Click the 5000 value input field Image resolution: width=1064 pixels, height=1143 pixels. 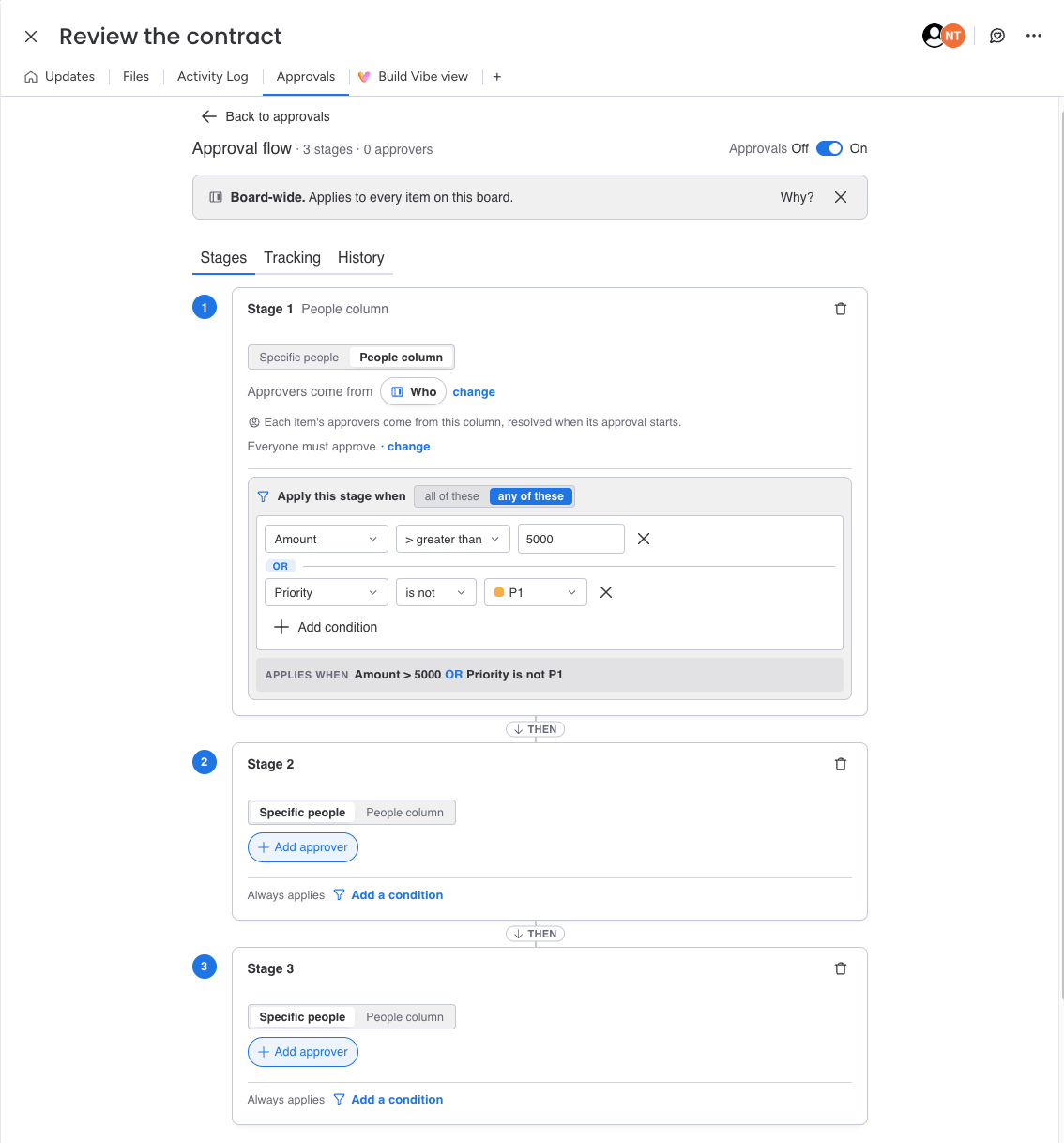(571, 539)
